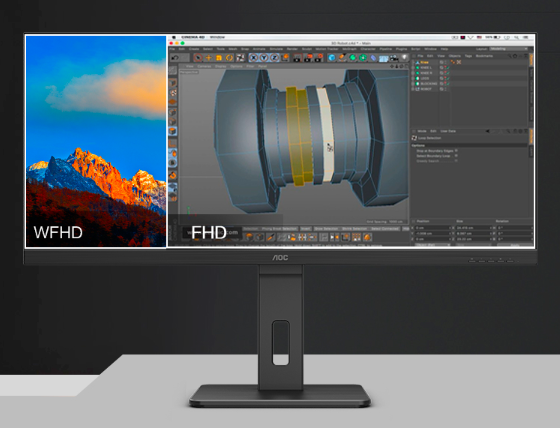Click Phong Break Selection button
The width and height of the screenshot is (560, 428).
click(x=279, y=229)
